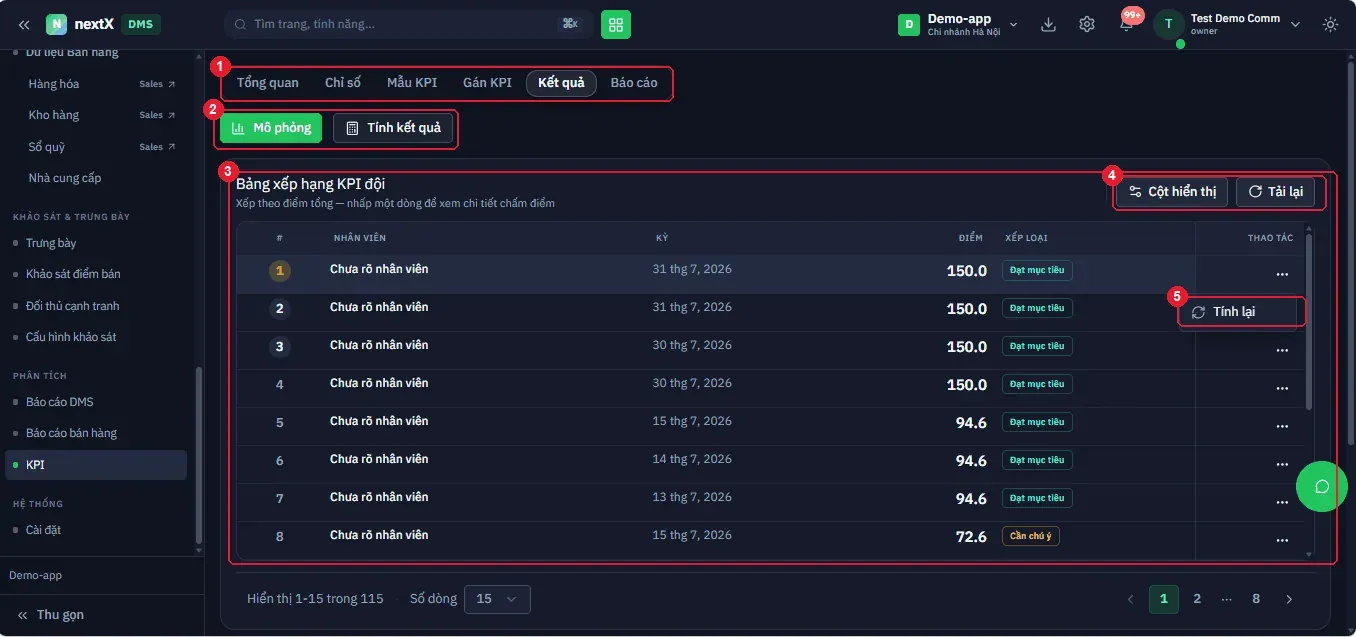Click the gold rank 1 medal badge

tap(280, 270)
